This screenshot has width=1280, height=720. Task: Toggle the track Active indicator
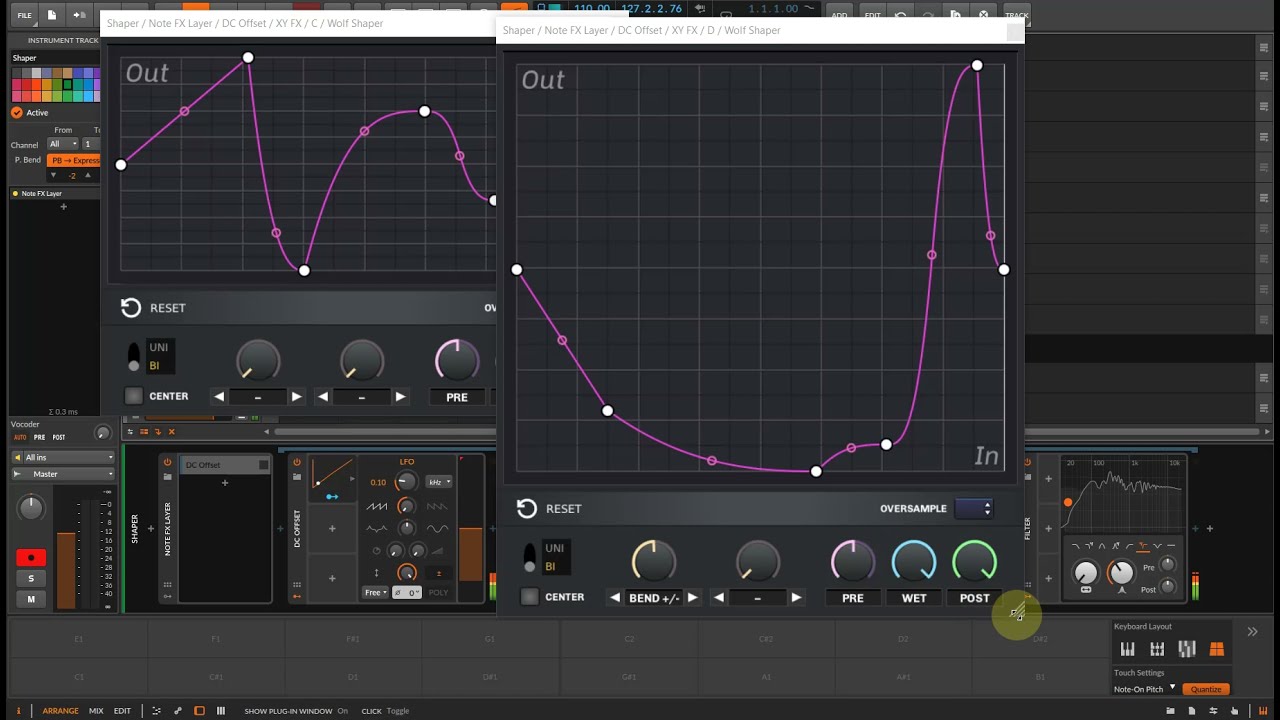(17, 112)
